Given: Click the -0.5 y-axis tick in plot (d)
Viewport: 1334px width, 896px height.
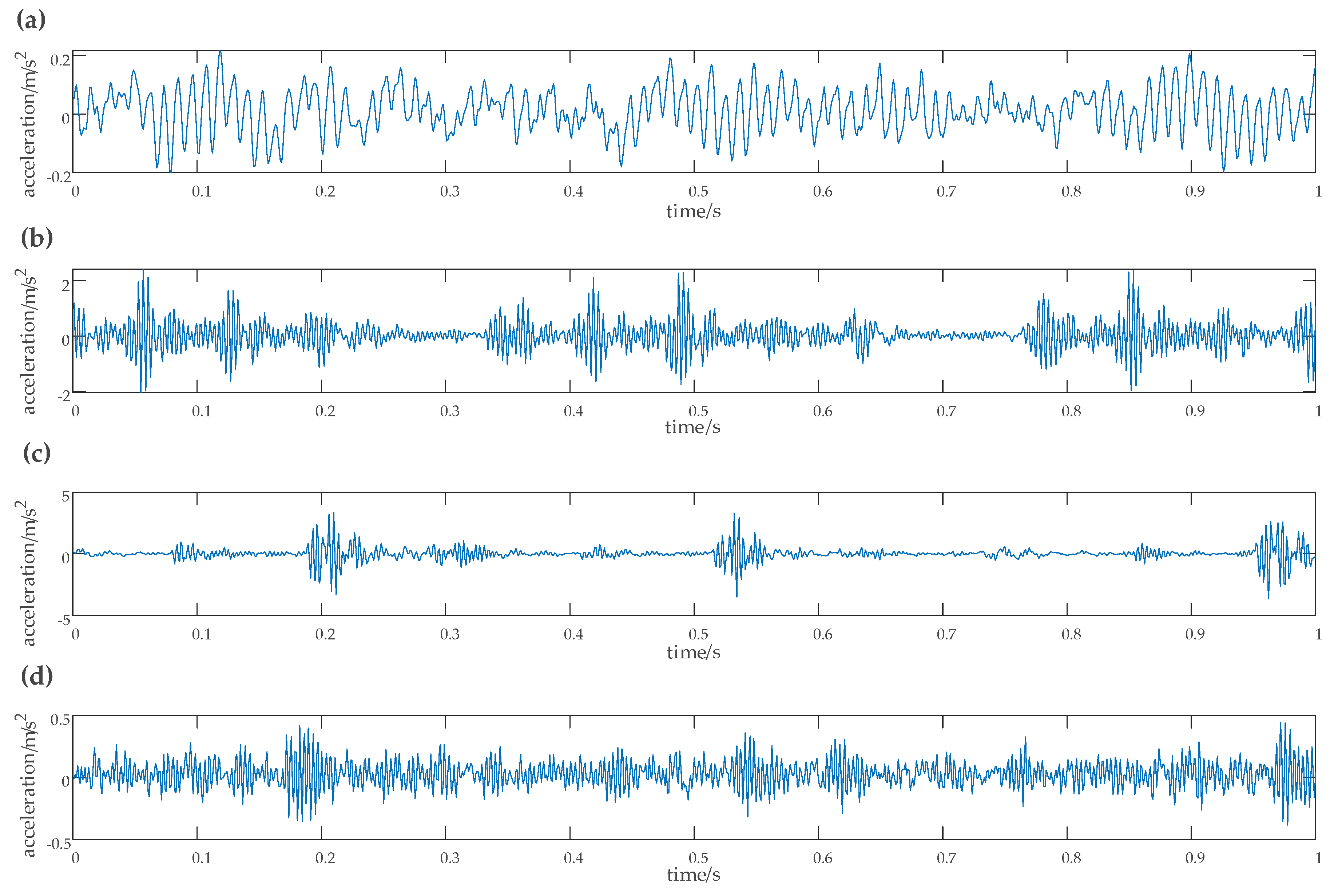Looking at the screenshot, I should [58, 844].
